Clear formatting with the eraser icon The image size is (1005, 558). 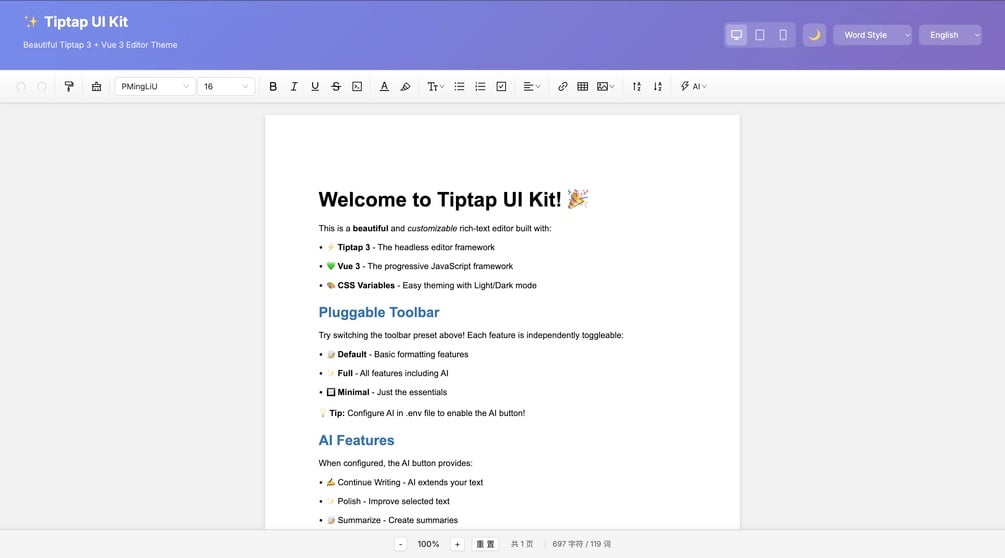pyautogui.click(x=96, y=86)
